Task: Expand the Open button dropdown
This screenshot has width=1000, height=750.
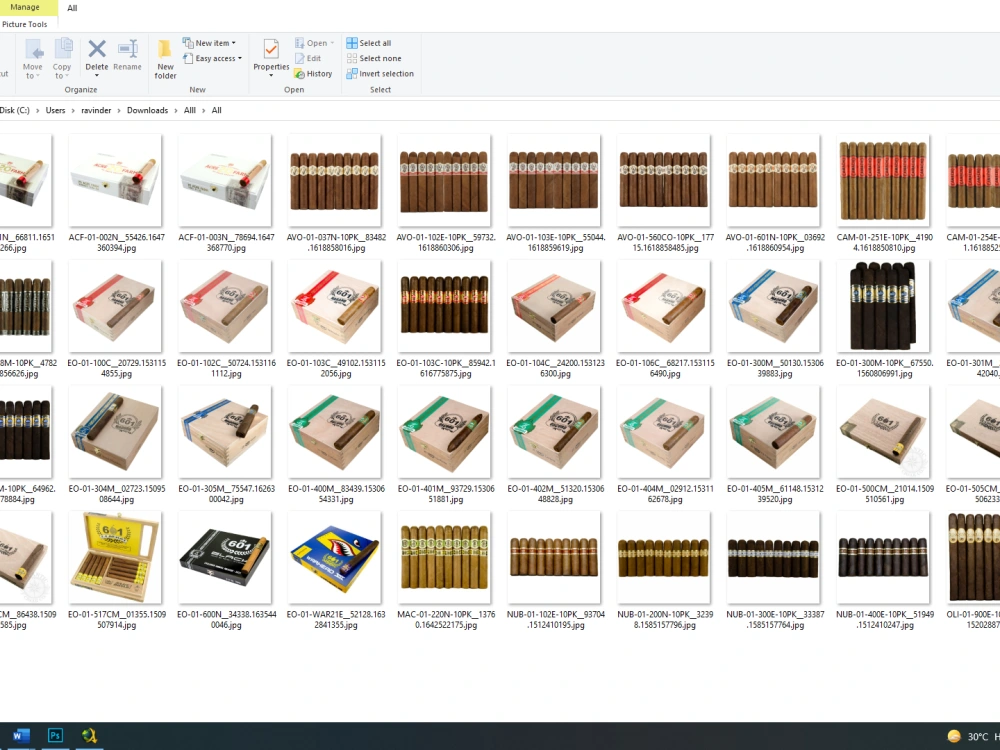Action: pos(332,43)
